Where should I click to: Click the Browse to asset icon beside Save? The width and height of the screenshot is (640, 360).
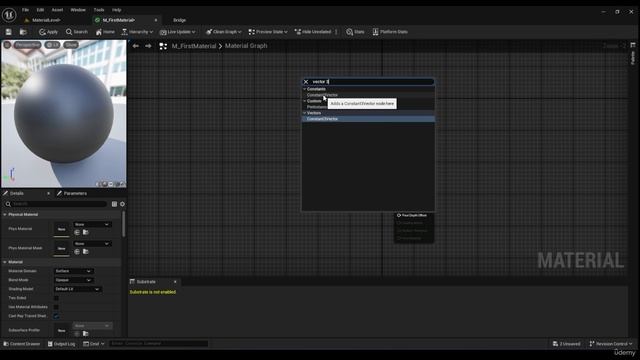(x=23, y=32)
